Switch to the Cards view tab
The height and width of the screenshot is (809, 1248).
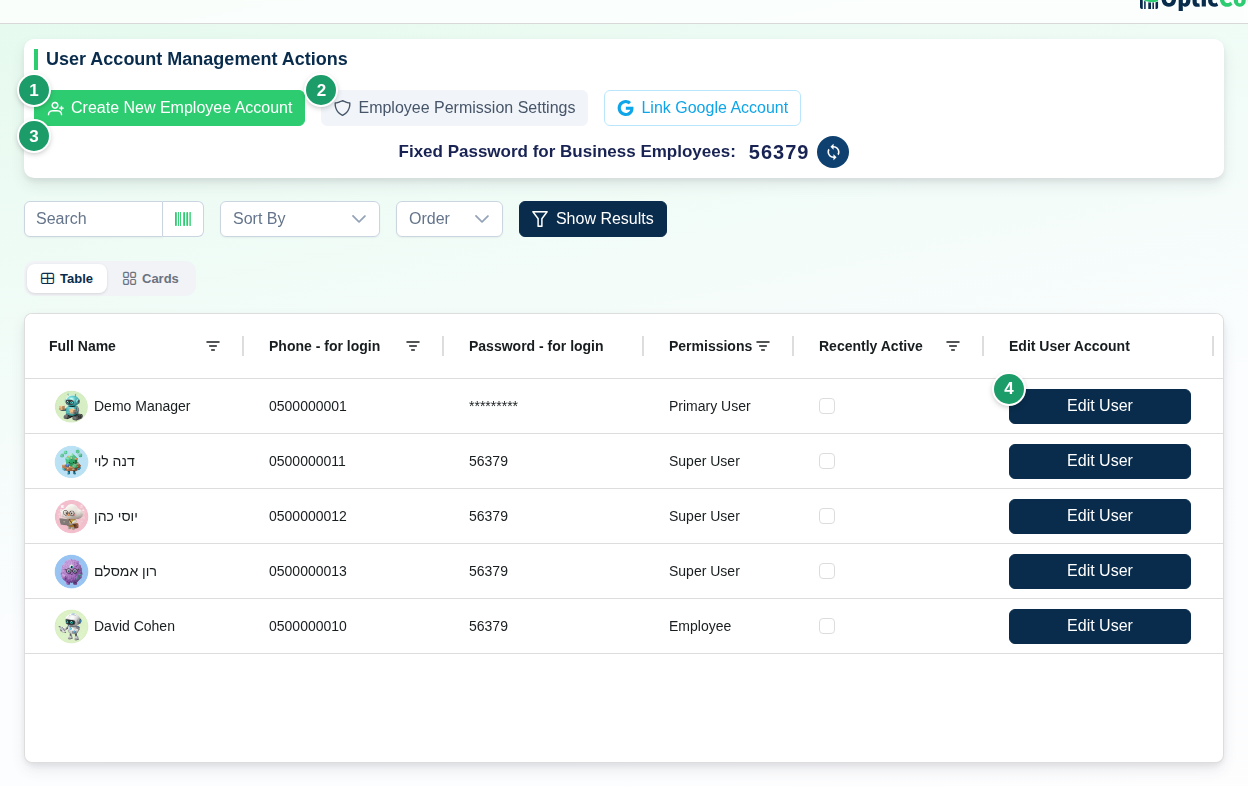[151, 279]
